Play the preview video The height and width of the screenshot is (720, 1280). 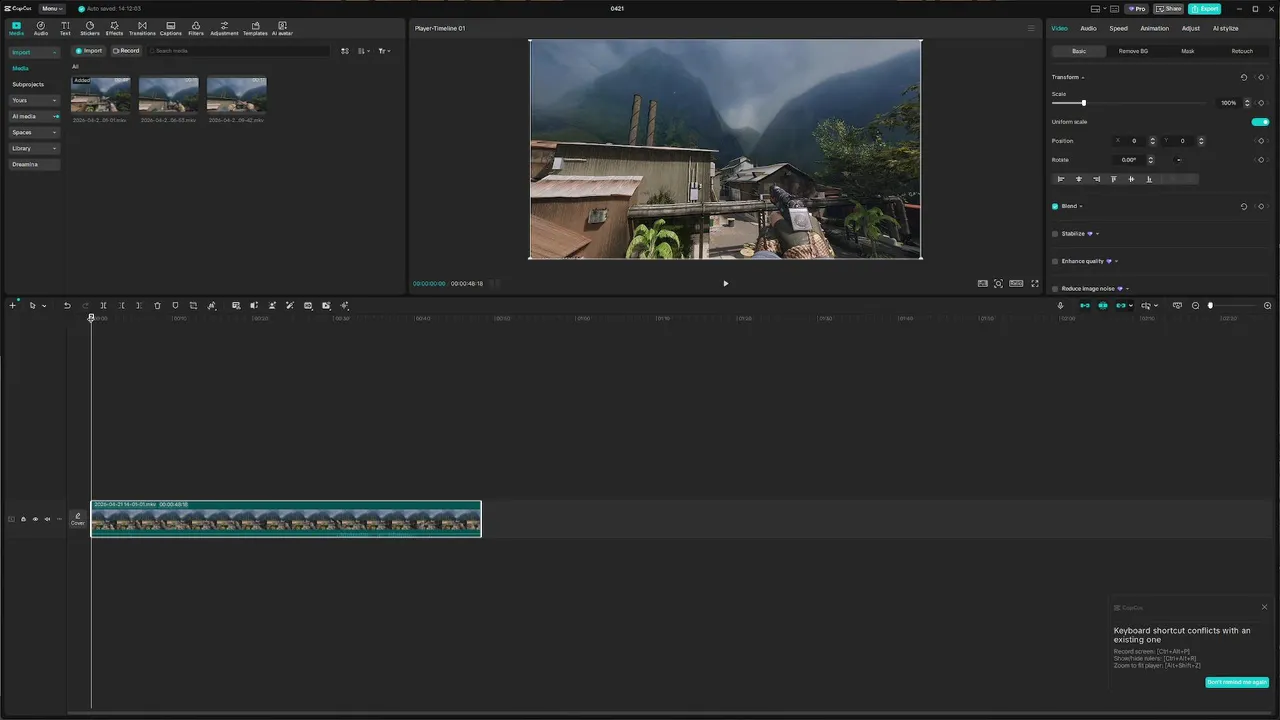coord(725,283)
